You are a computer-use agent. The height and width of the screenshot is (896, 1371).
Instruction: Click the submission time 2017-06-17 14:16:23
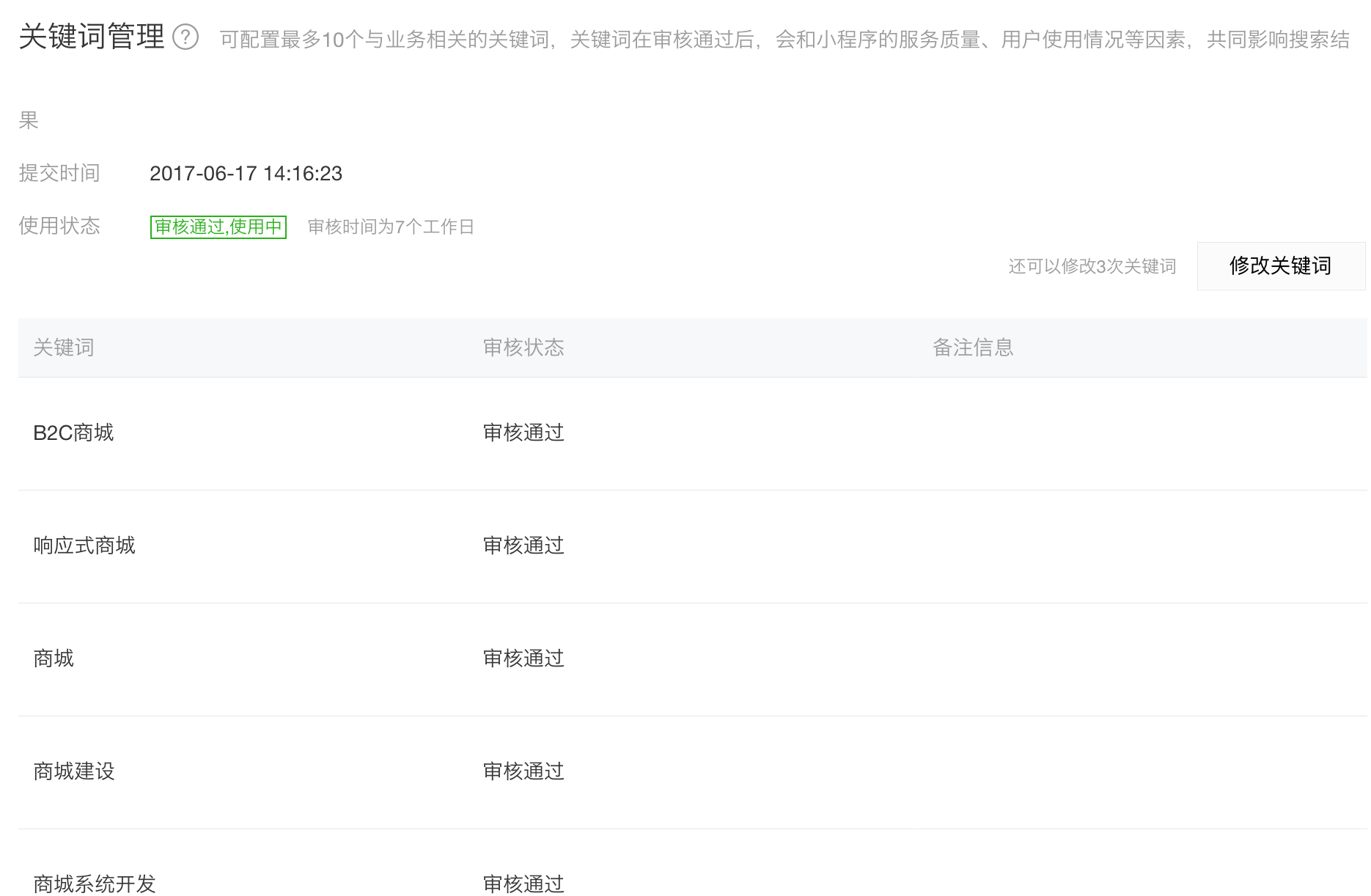point(246,174)
